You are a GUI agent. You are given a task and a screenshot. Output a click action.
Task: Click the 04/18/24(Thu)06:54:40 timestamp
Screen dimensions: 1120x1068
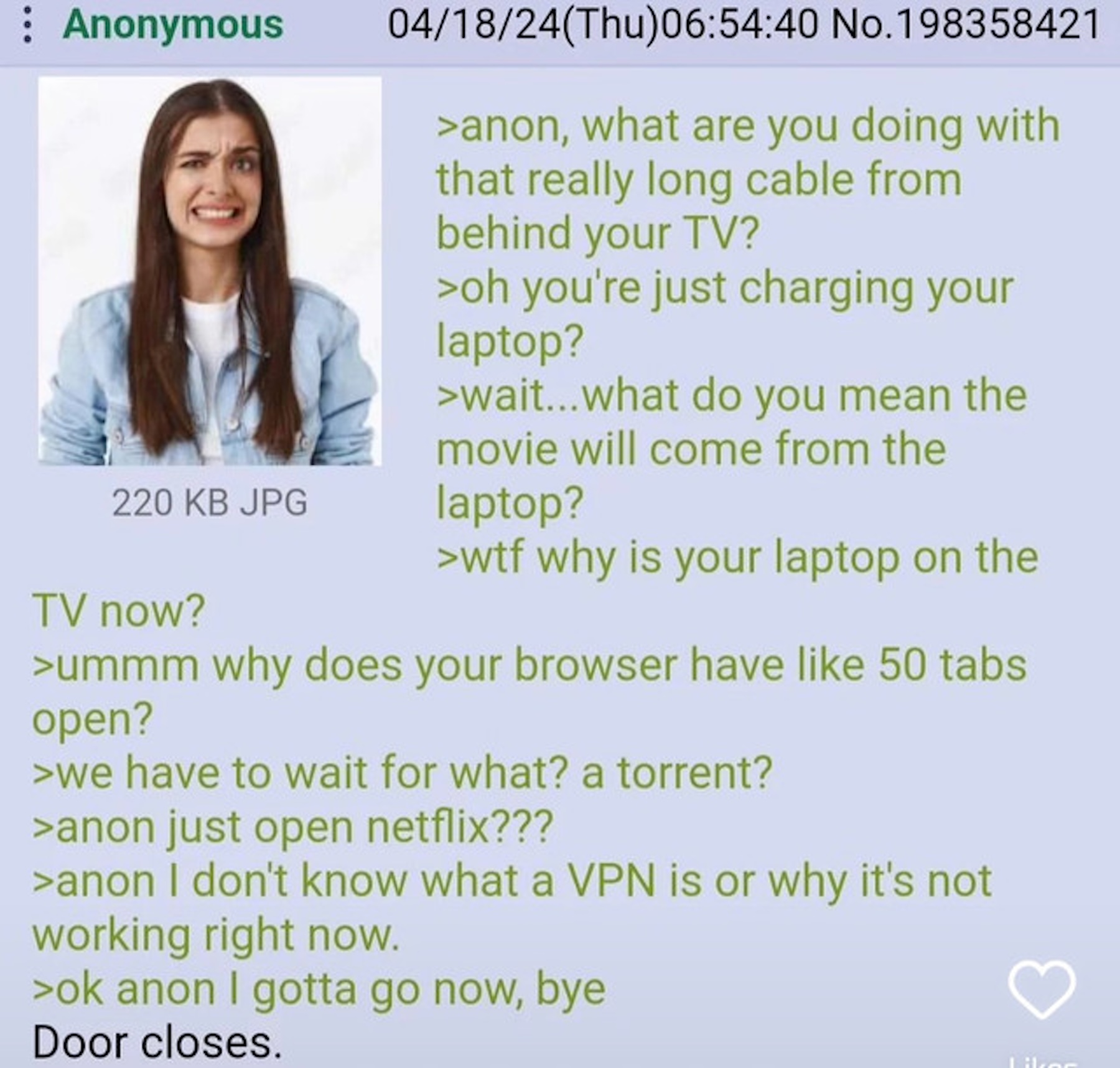tap(602, 25)
